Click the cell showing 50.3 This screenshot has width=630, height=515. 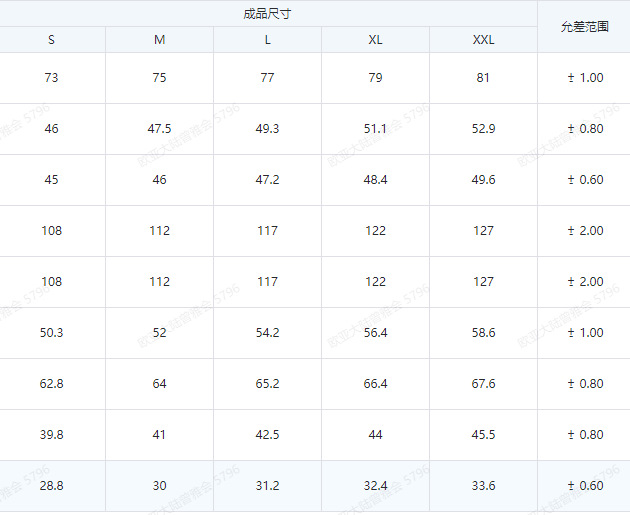tap(52, 333)
